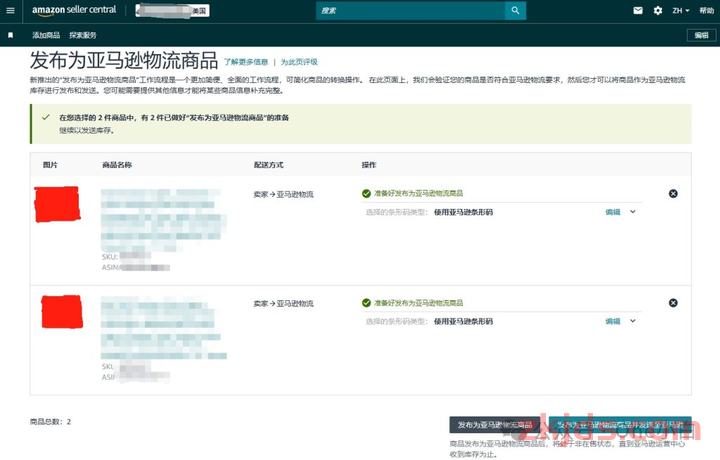Click 使用亚马逊条形码 text in first row
This screenshot has width=720, height=460.
coord(463,212)
